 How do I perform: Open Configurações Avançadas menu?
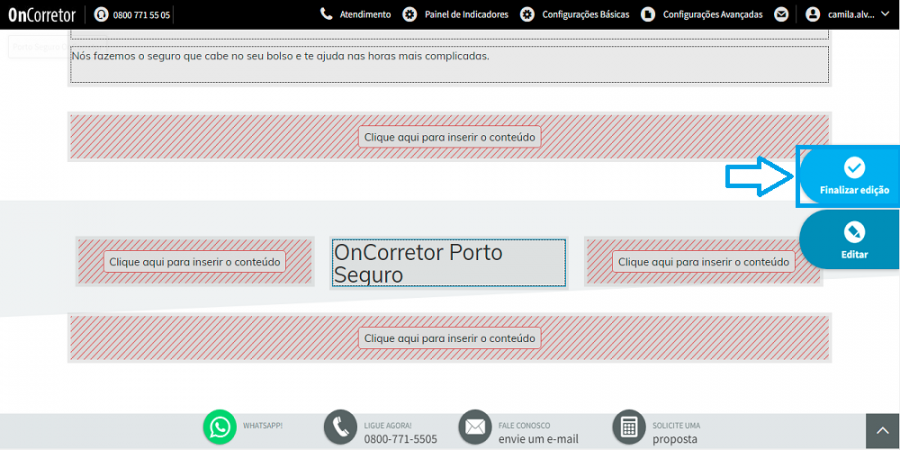[x=712, y=15]
